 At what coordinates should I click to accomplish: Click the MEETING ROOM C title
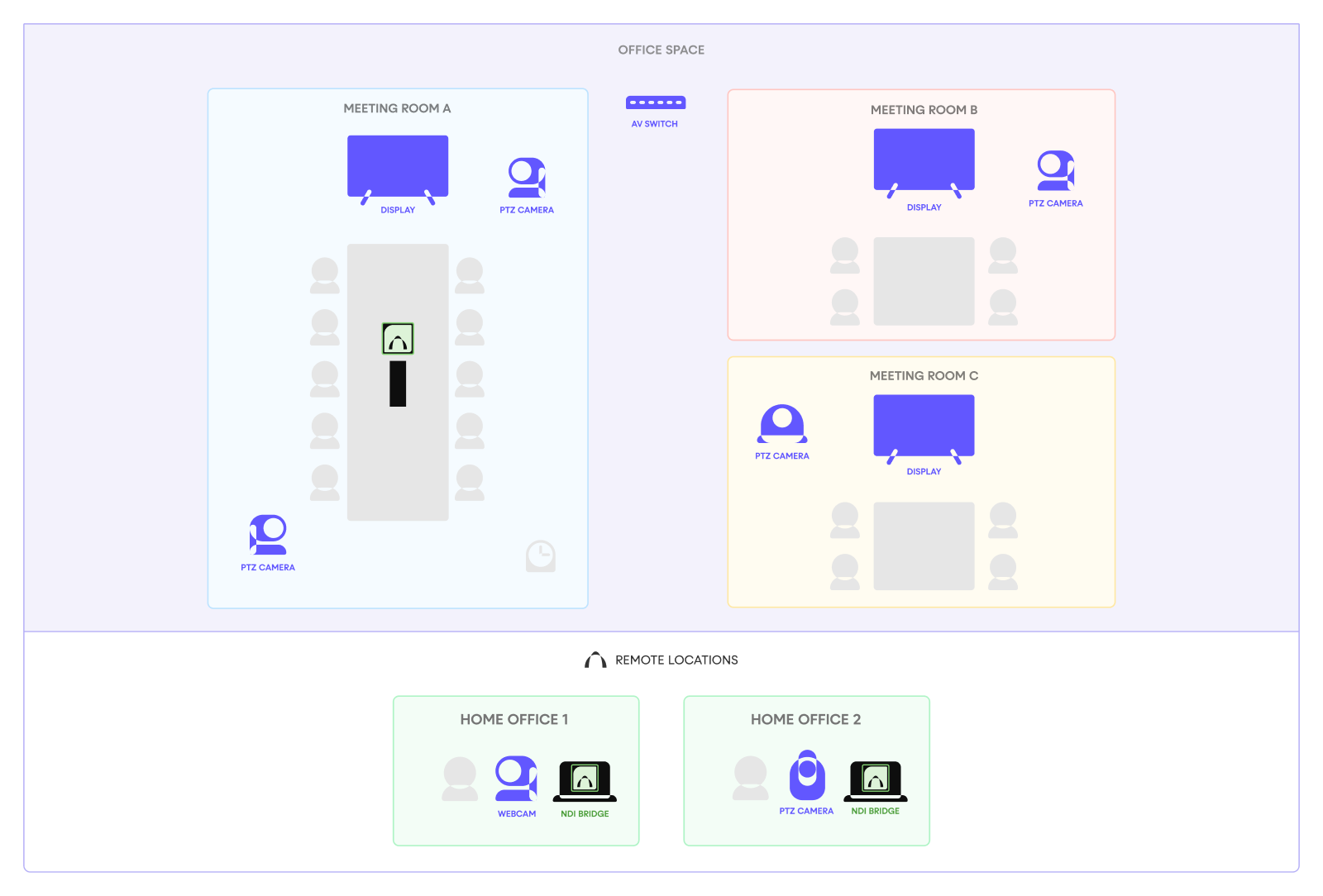[924, 376]
